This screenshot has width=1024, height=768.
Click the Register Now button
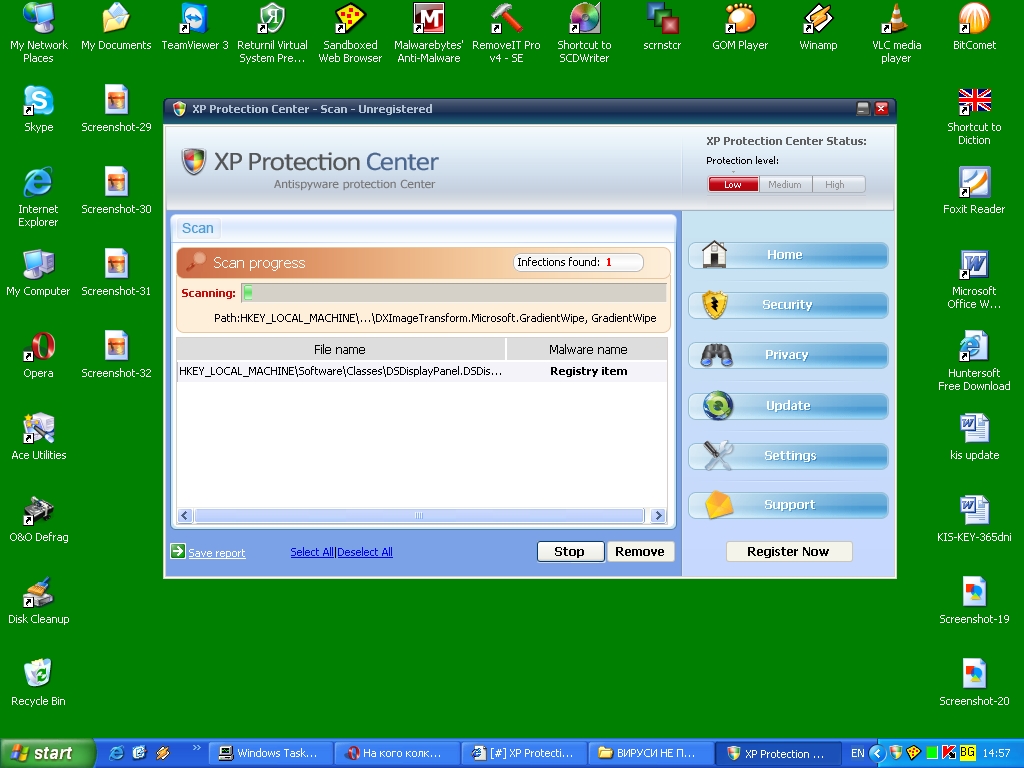788,552
